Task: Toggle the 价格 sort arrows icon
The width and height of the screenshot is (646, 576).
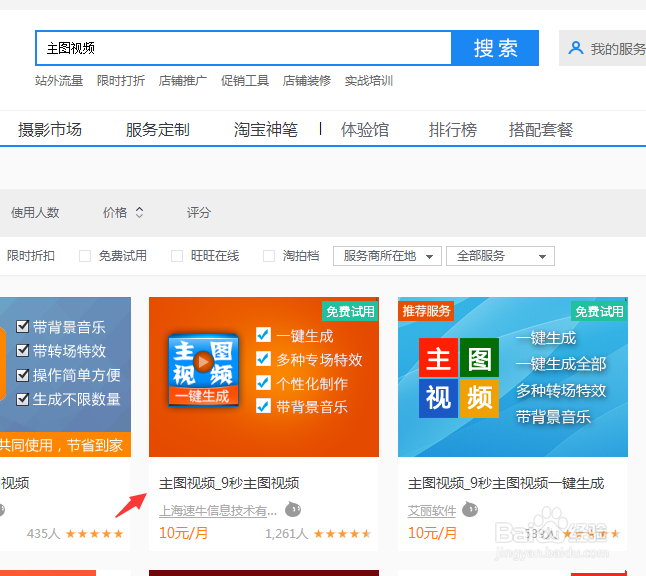Action: pyautogui.click(x=140, y=213)
